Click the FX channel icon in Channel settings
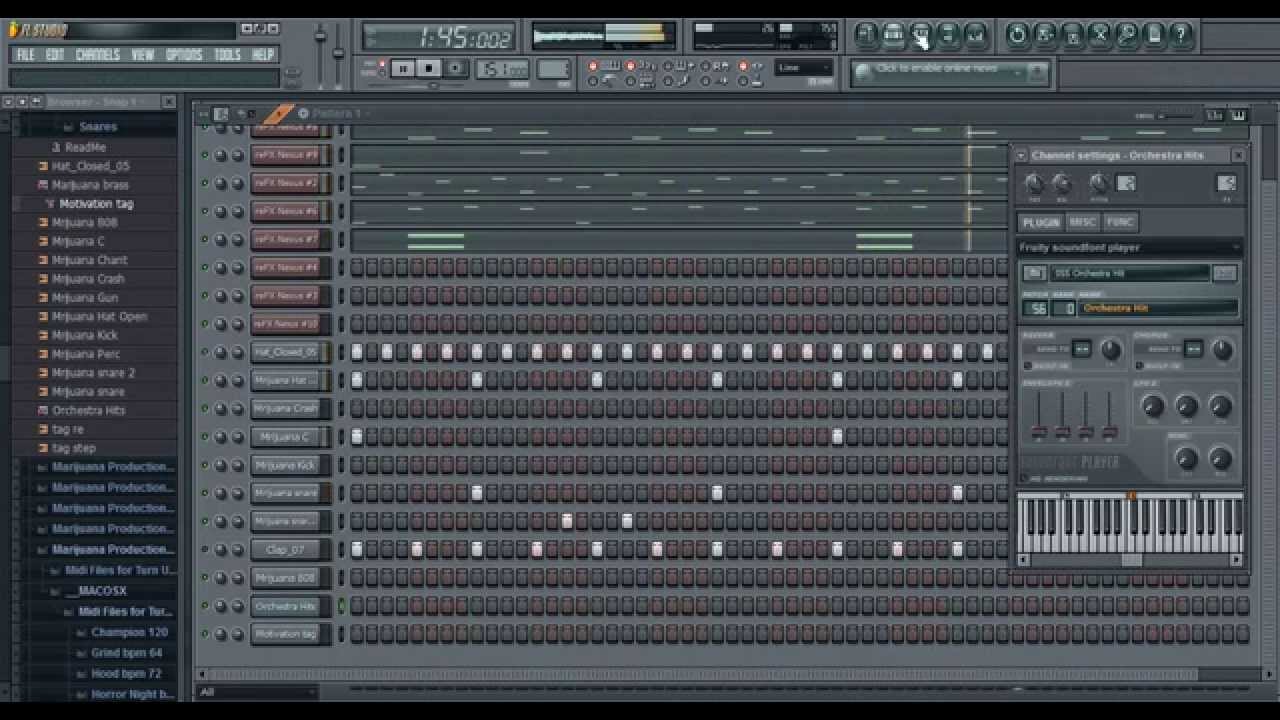Screen dimensions: 1280x720 coord(1226,183)
